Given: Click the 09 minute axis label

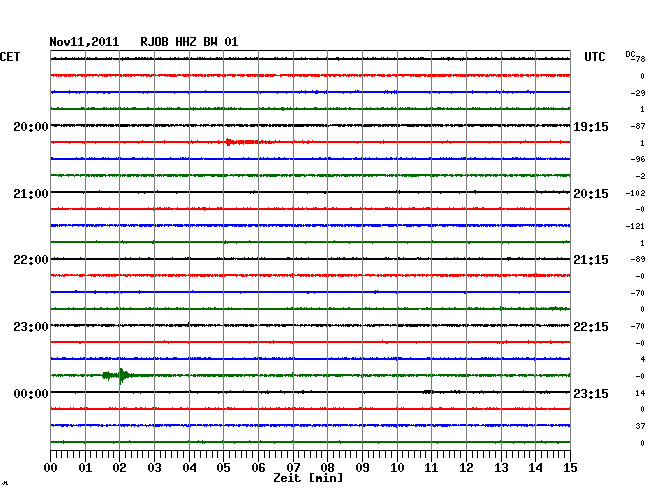Looking at the screenshot, I should [362, 467].
